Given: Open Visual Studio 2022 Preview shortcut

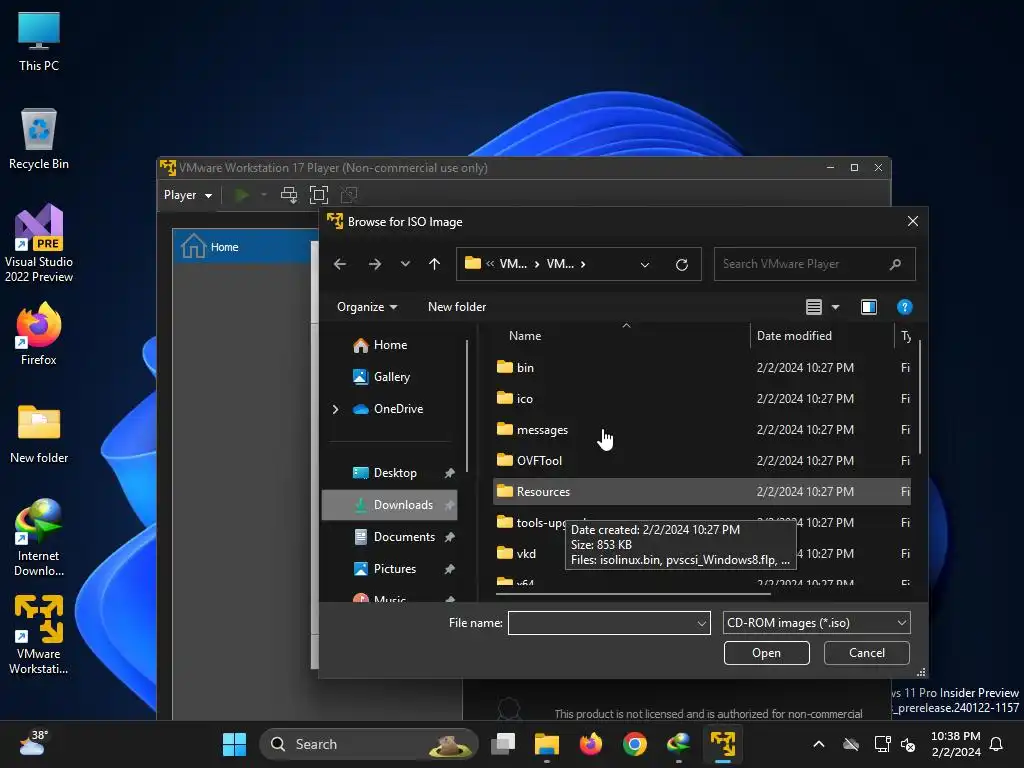Looking at the screenshot, I should (39, 244).
